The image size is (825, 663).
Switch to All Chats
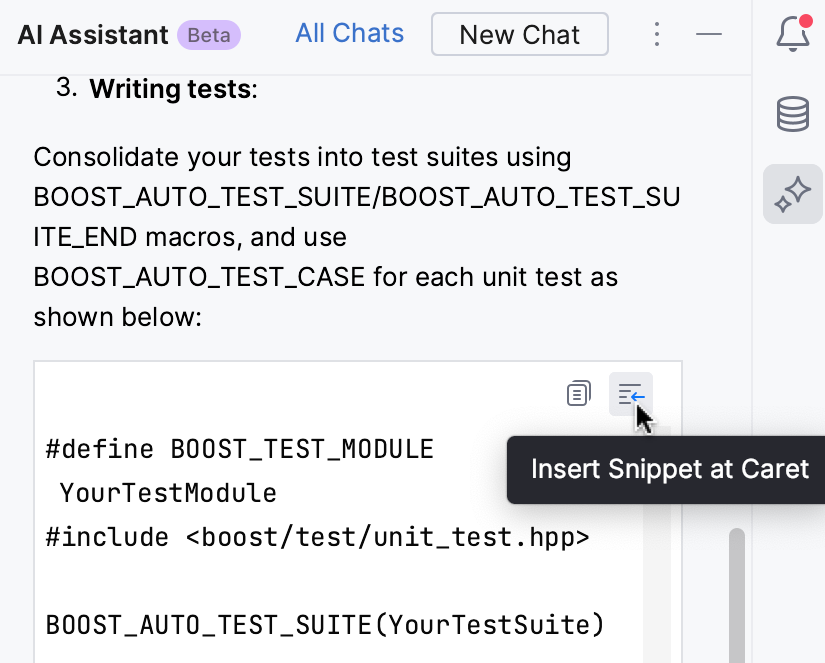(349, 33)
